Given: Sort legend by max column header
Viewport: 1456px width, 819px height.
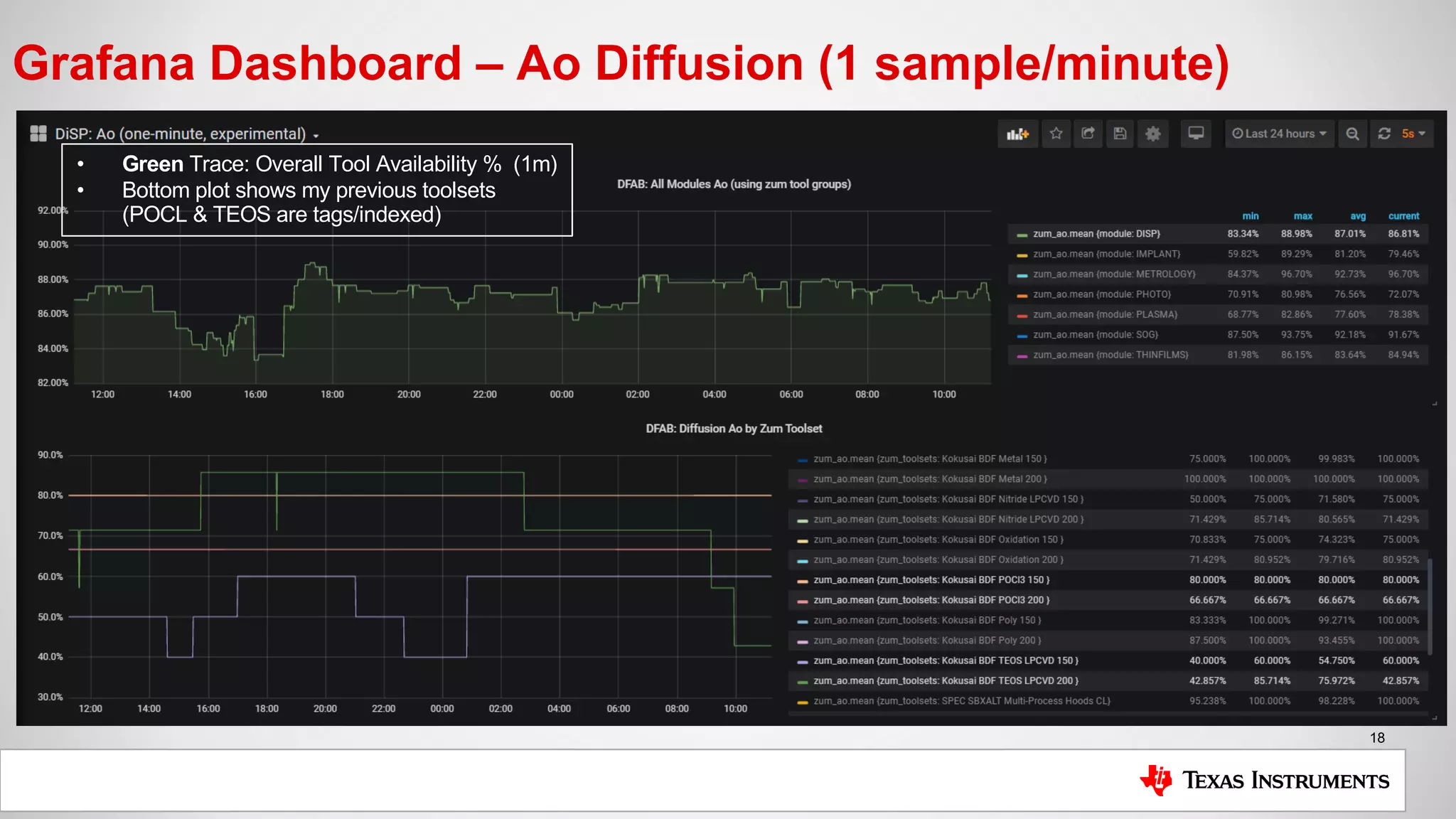Looking at the screenshot, I should 1302,216.
